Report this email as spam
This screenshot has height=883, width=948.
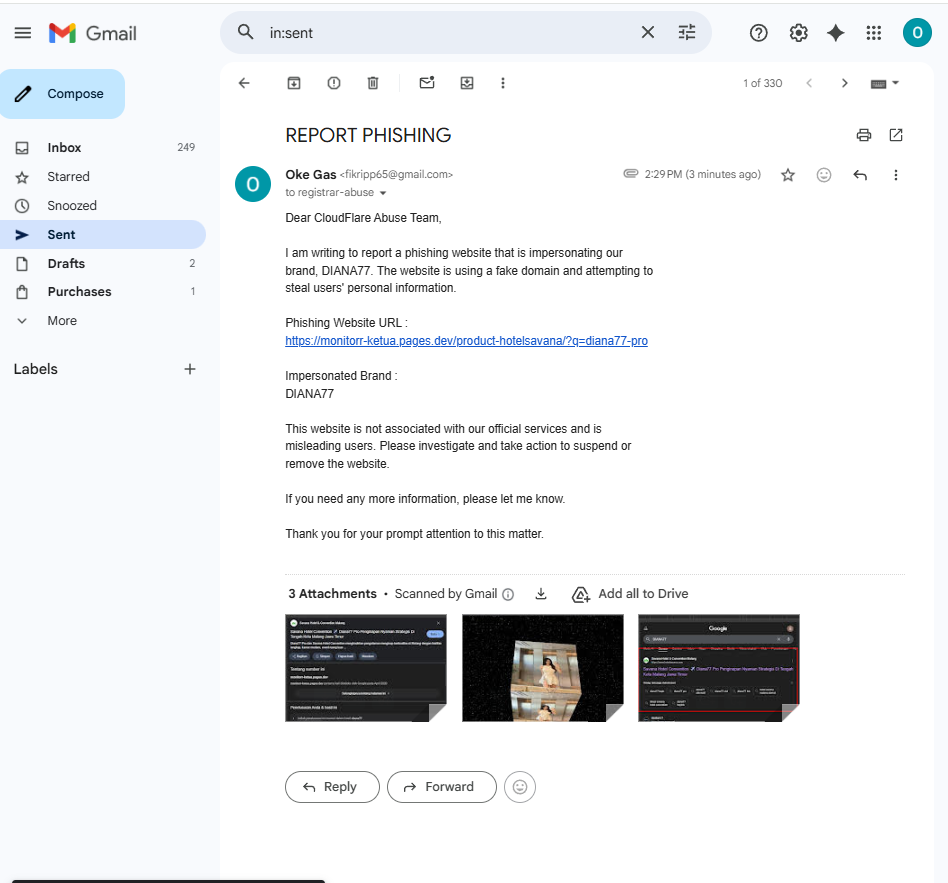tap(334, 83)
